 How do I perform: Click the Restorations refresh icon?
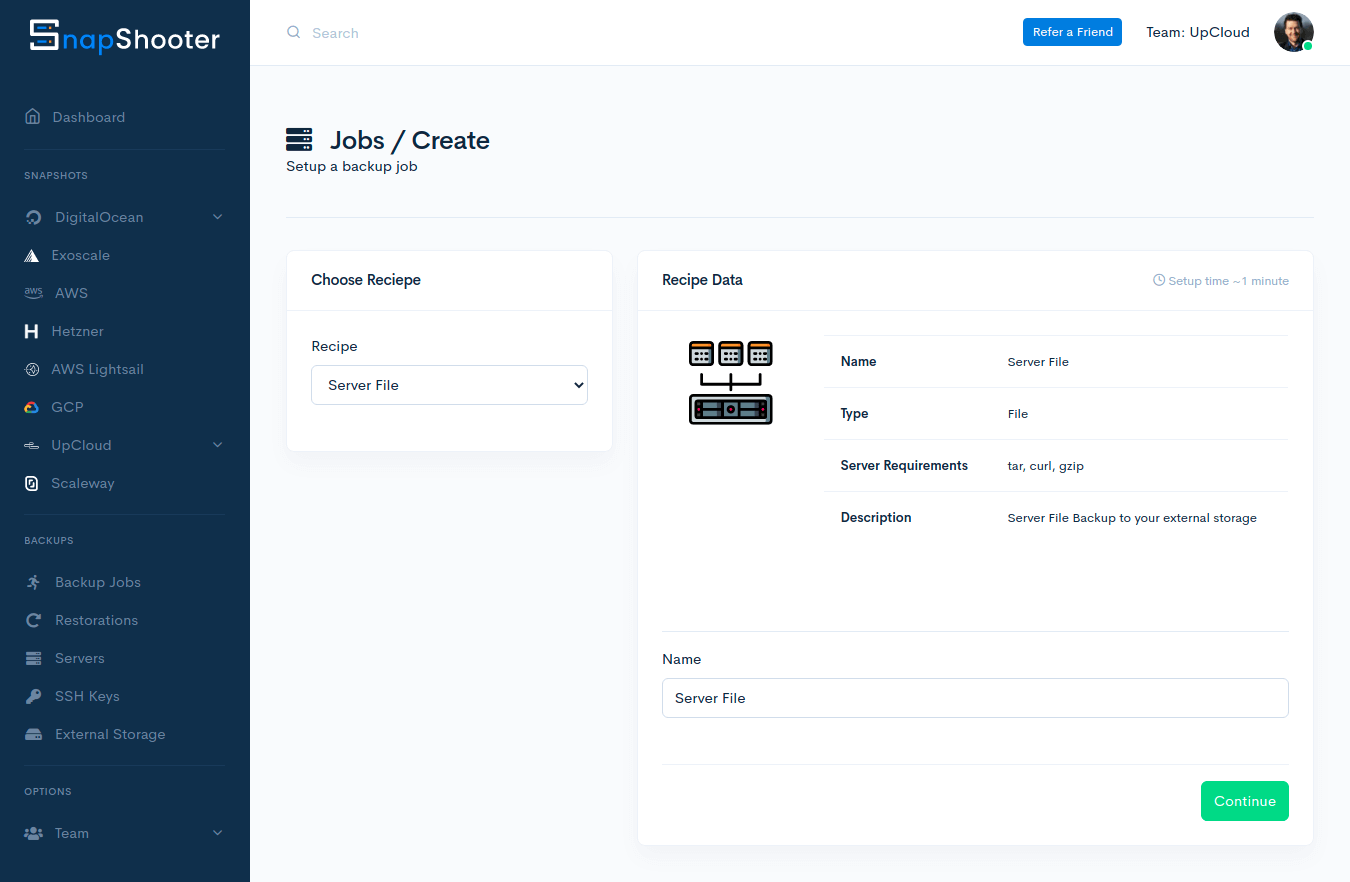point(33,620)
